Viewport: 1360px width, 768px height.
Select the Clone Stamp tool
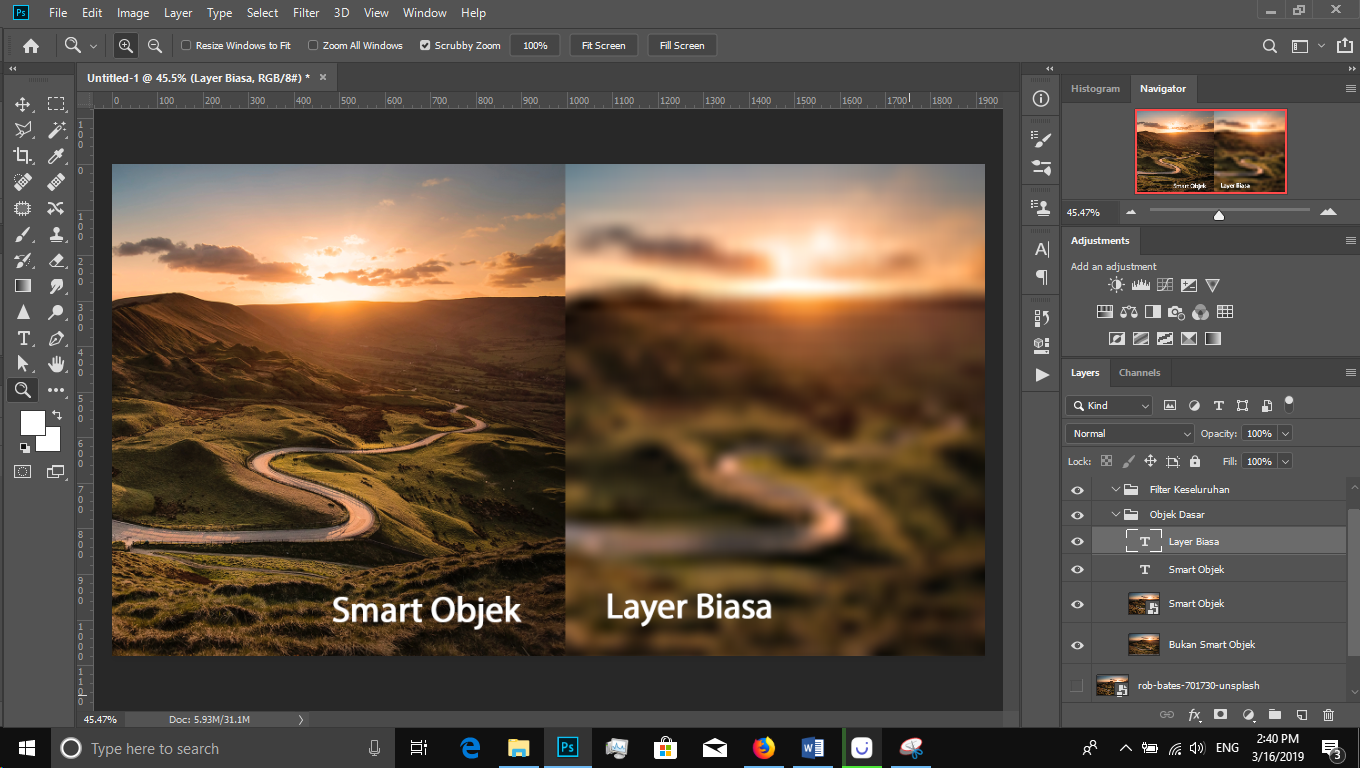(x=57, y=234)
